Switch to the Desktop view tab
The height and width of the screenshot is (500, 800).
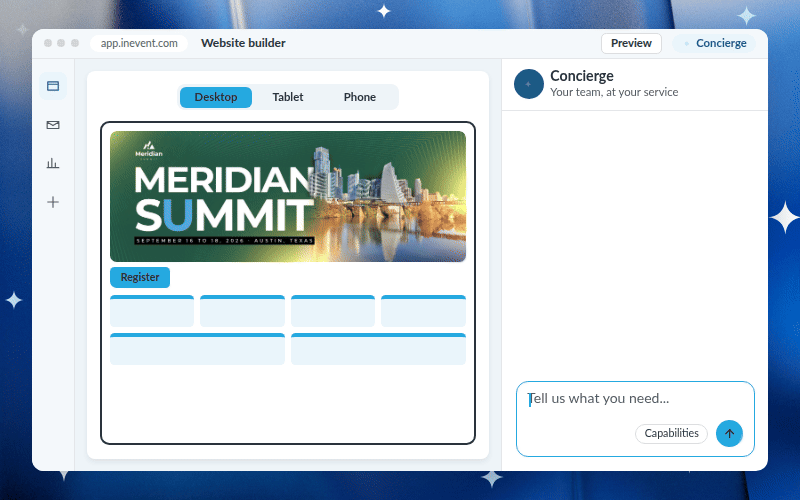click(x=216, y=97)
